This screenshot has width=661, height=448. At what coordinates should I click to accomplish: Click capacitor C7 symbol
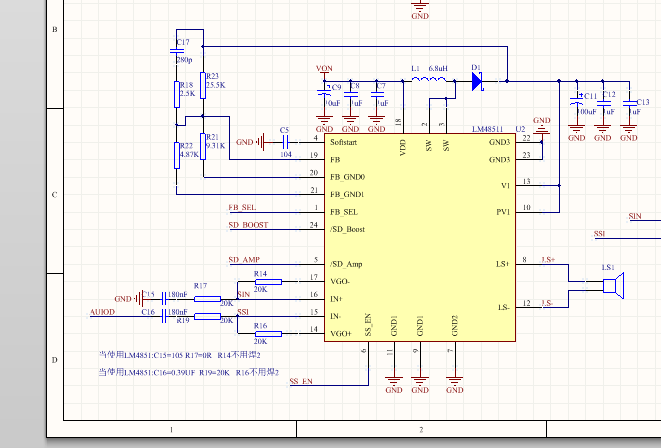[x=377, y=95]
